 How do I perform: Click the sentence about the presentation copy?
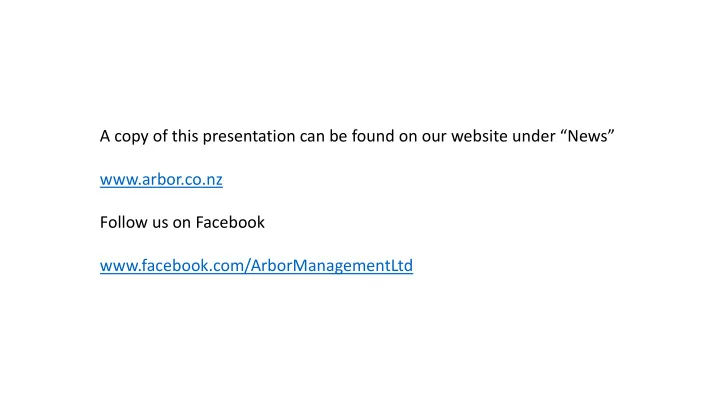point(357,136)
